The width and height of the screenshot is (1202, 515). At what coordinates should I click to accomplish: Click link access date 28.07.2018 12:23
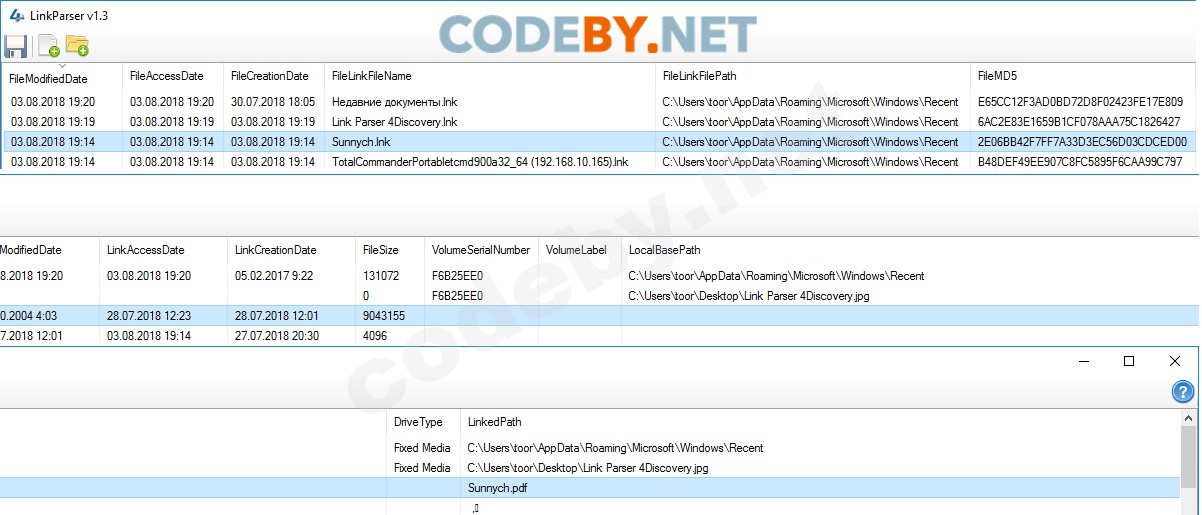[x=148, y=316]
